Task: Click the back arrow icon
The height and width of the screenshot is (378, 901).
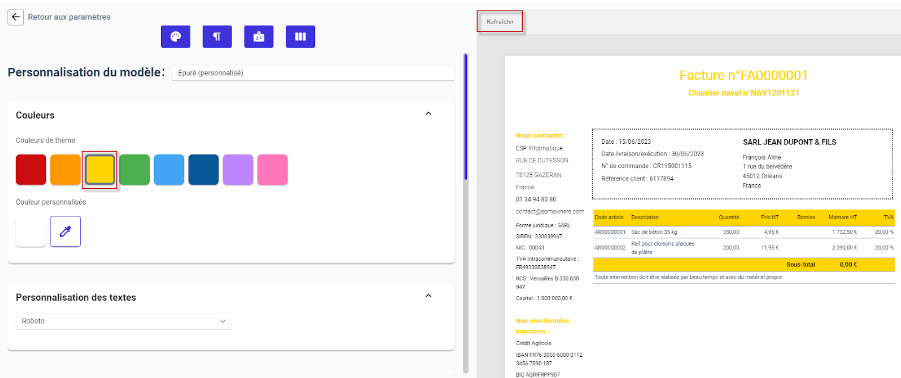Action: click(x=16, y=17)
